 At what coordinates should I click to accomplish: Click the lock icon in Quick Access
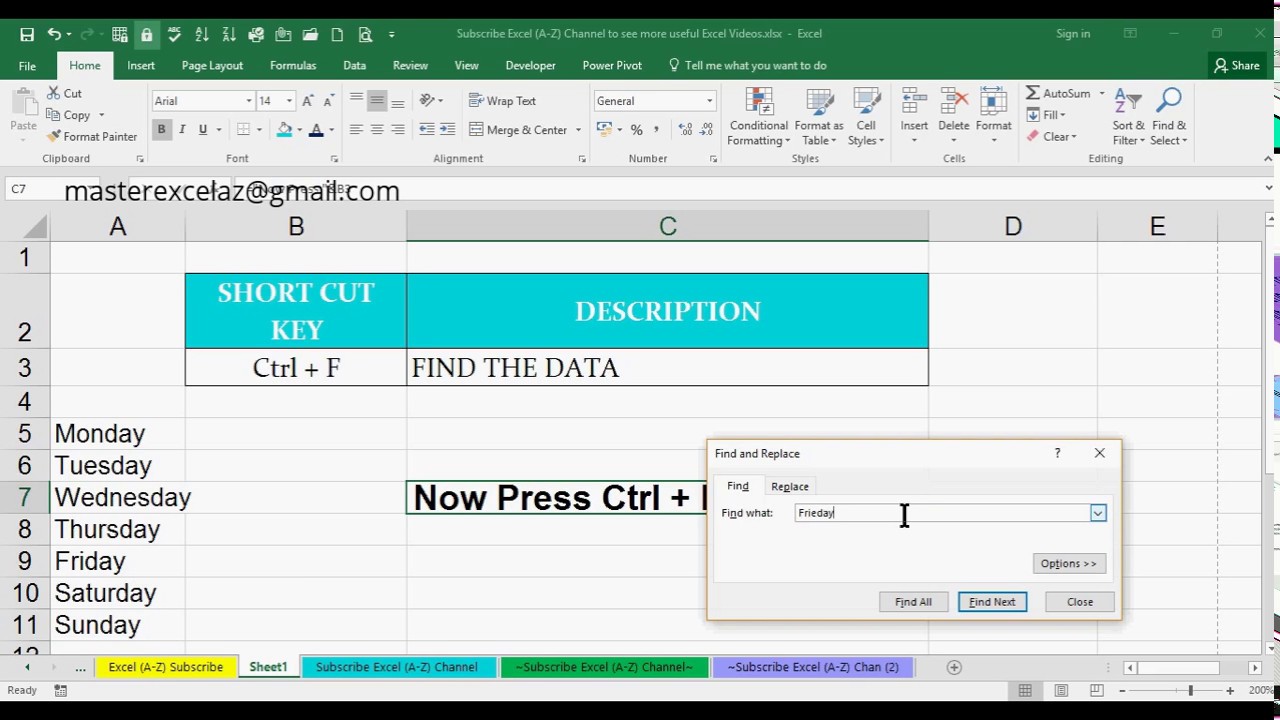click(147, 34)
